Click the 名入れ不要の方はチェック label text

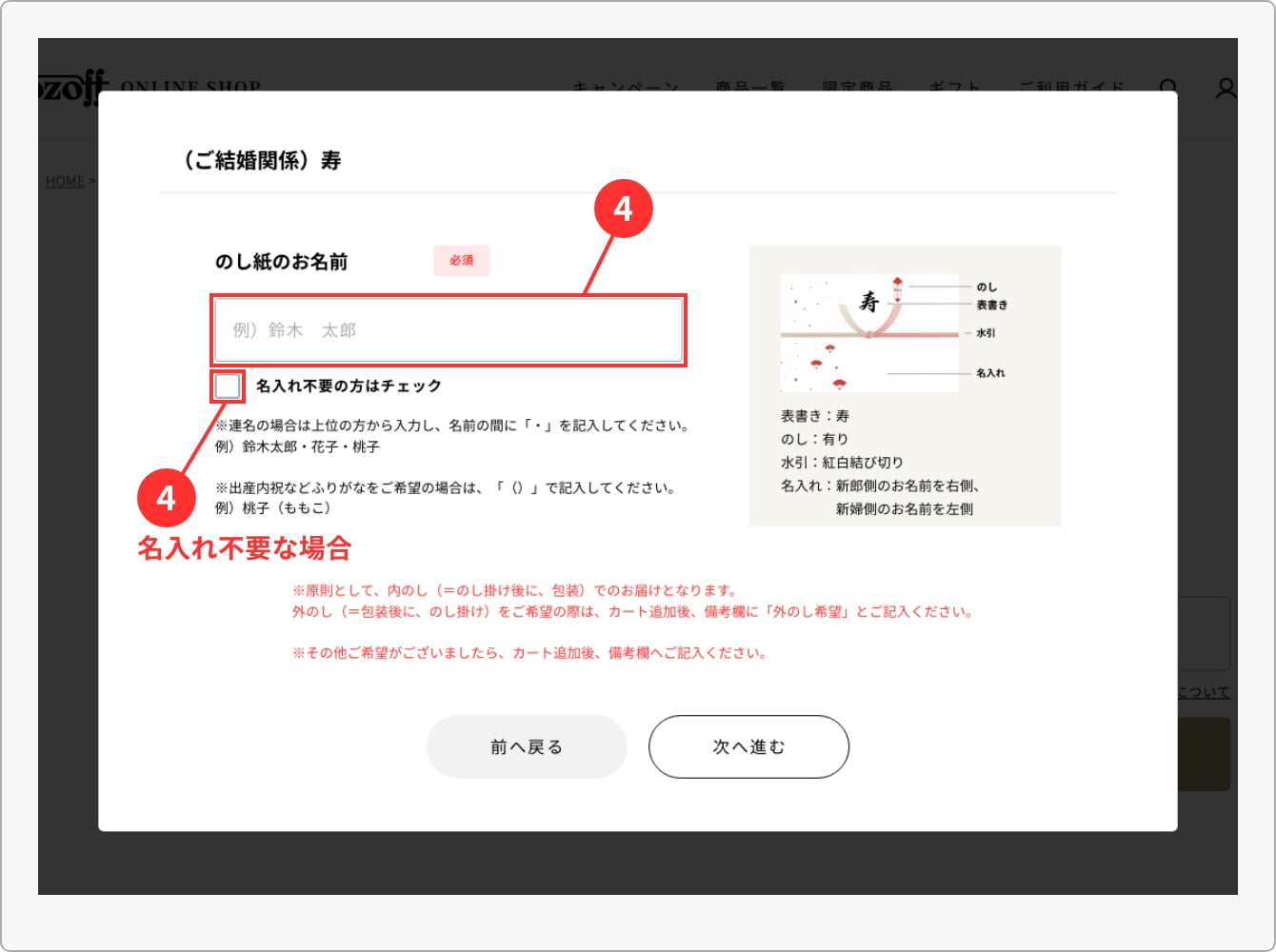click(x=349, y=386)
